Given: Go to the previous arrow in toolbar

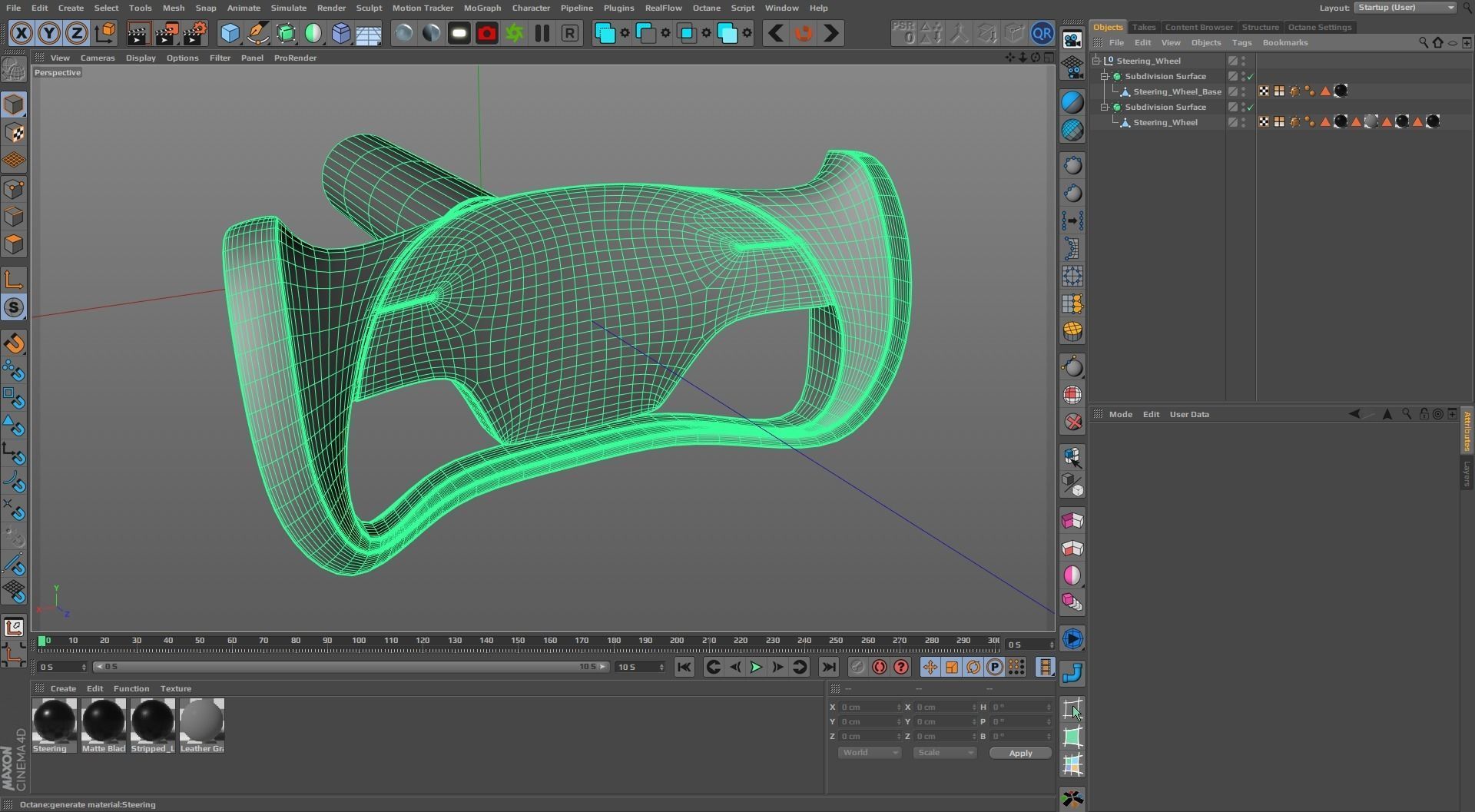Looking at the screenshot, I should pos(776,33).
